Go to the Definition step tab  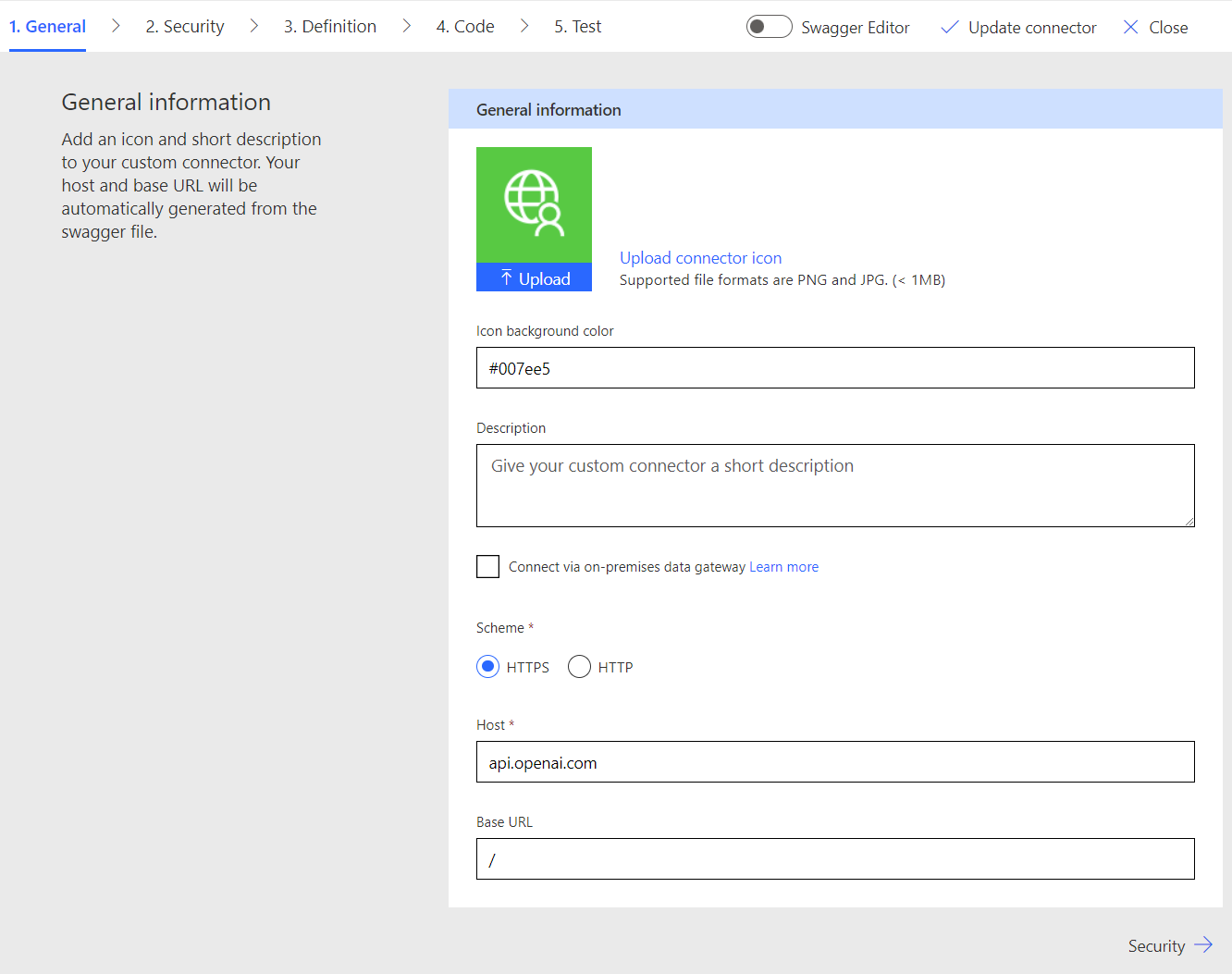330,27
